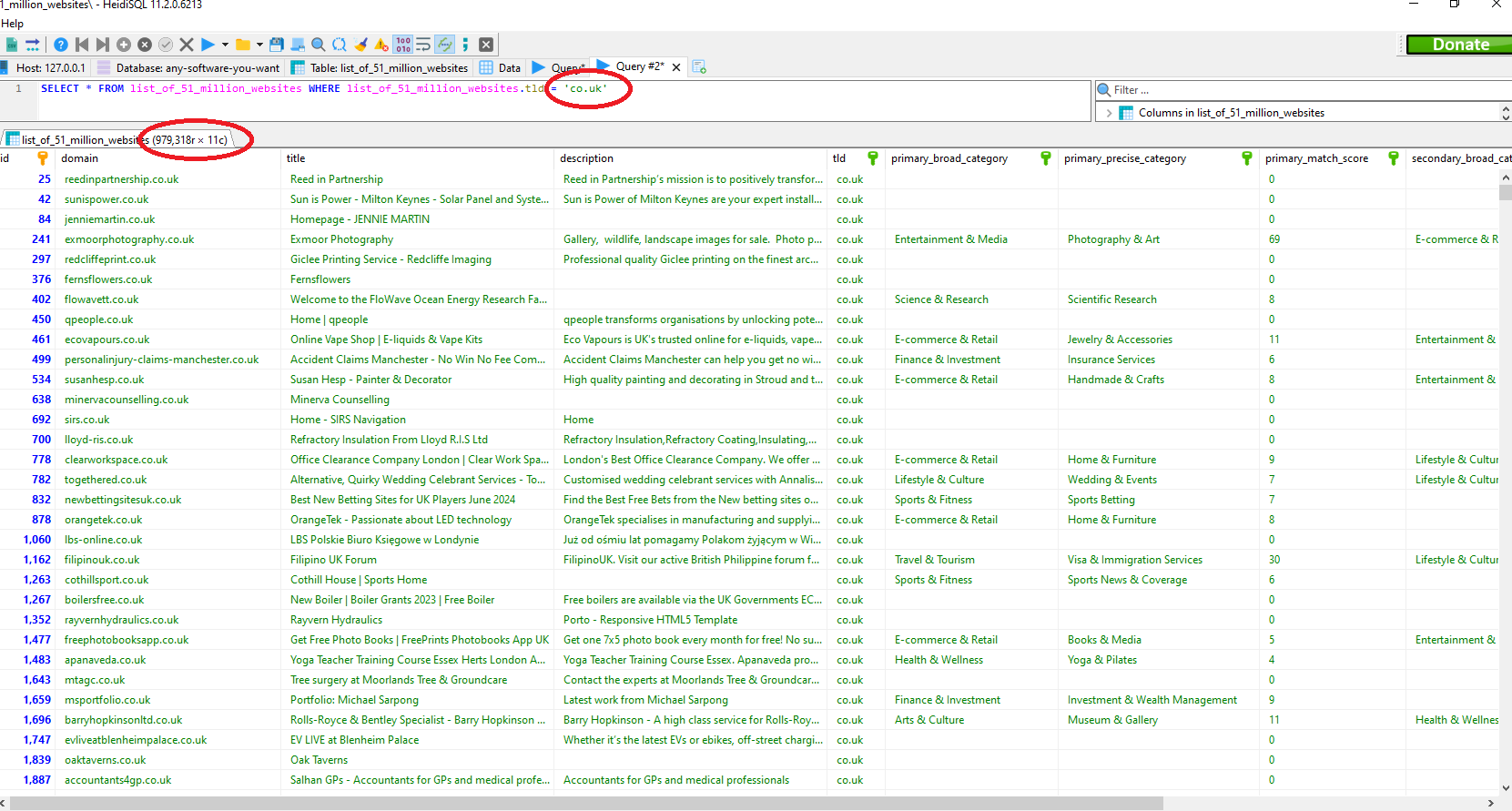This screenshot has width=1512, height=811.
Task: Click 'Visa & Immigration Services' cell
Action: pos(1158,560)
